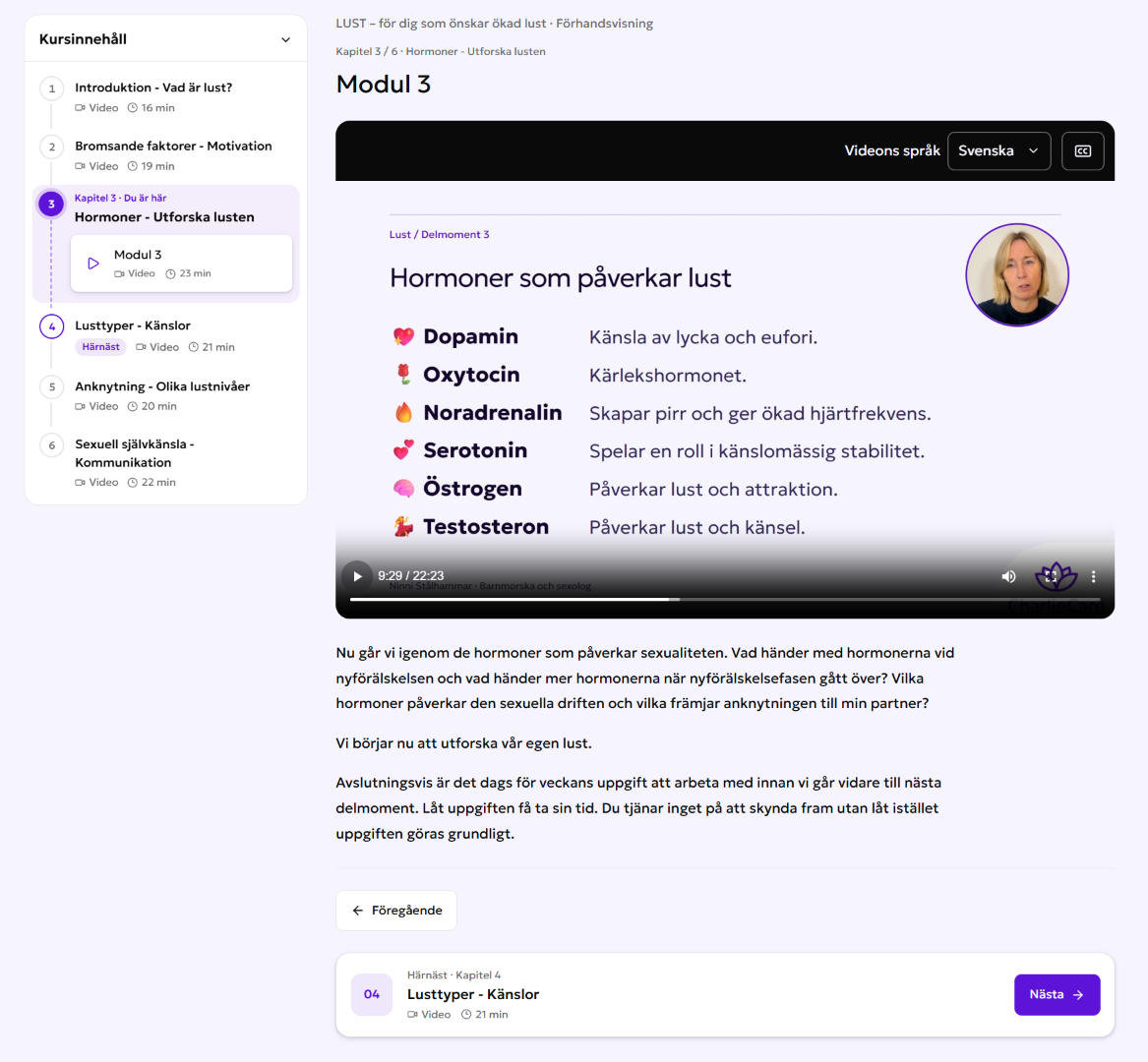Click the Östrogen brain icon in slide
This screenshot has height=1062, width=1148.
(x=403, y=488)
